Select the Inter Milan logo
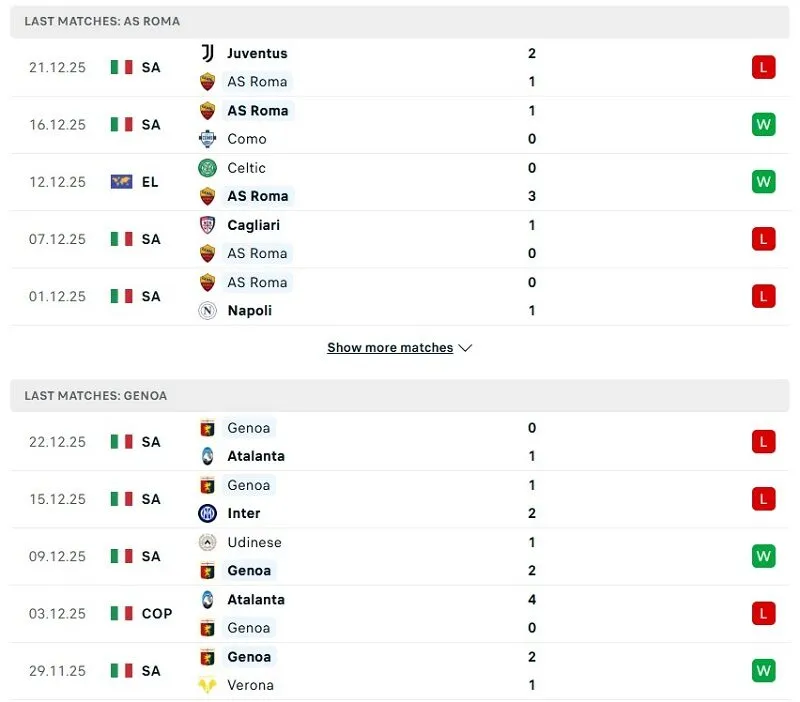This screenshot has height=702, width=800. pos(207,513)
